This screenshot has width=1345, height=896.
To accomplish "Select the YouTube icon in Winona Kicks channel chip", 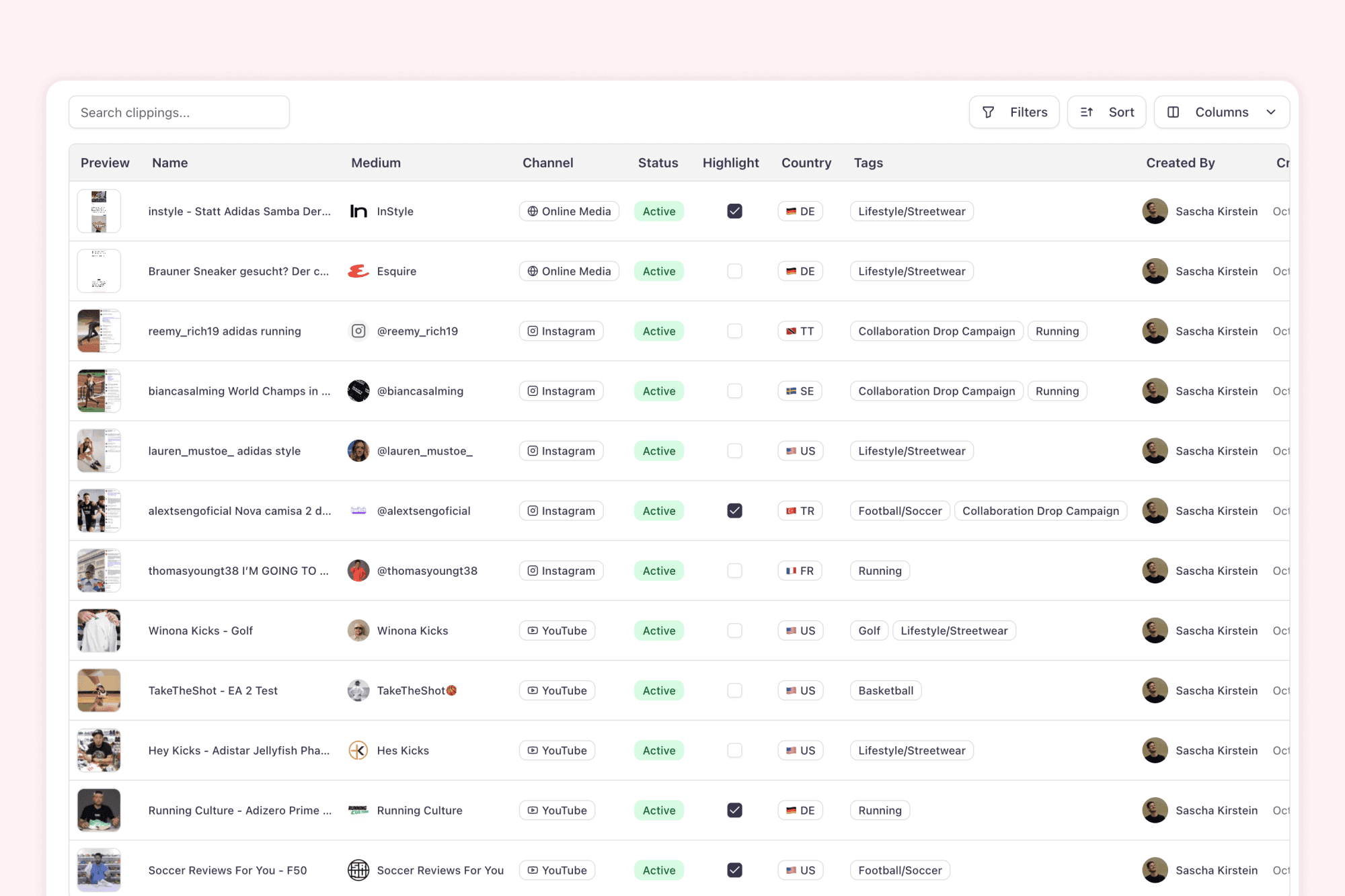I will 532,630.
